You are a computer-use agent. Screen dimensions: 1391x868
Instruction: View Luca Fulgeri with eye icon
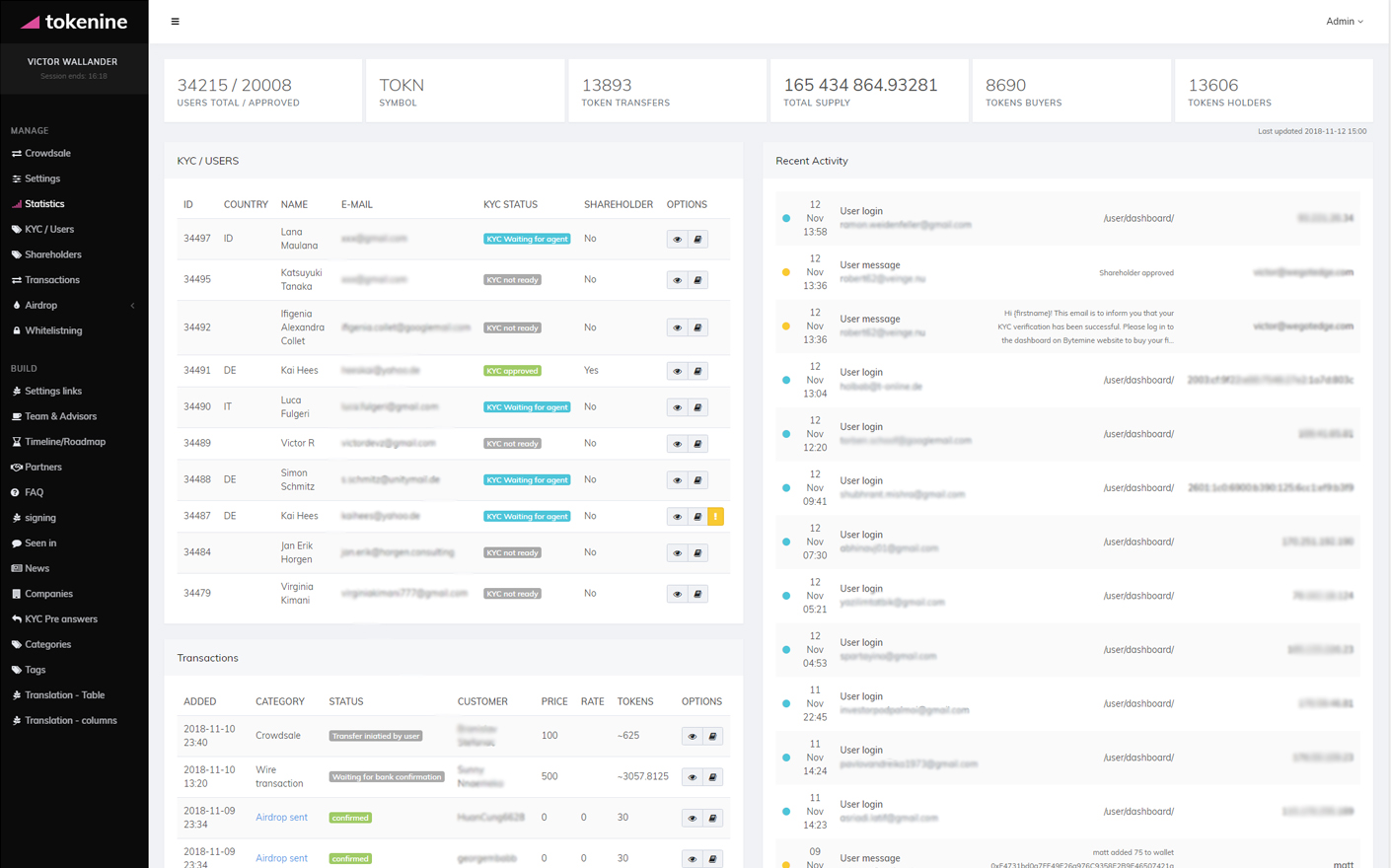click(677, 407)
